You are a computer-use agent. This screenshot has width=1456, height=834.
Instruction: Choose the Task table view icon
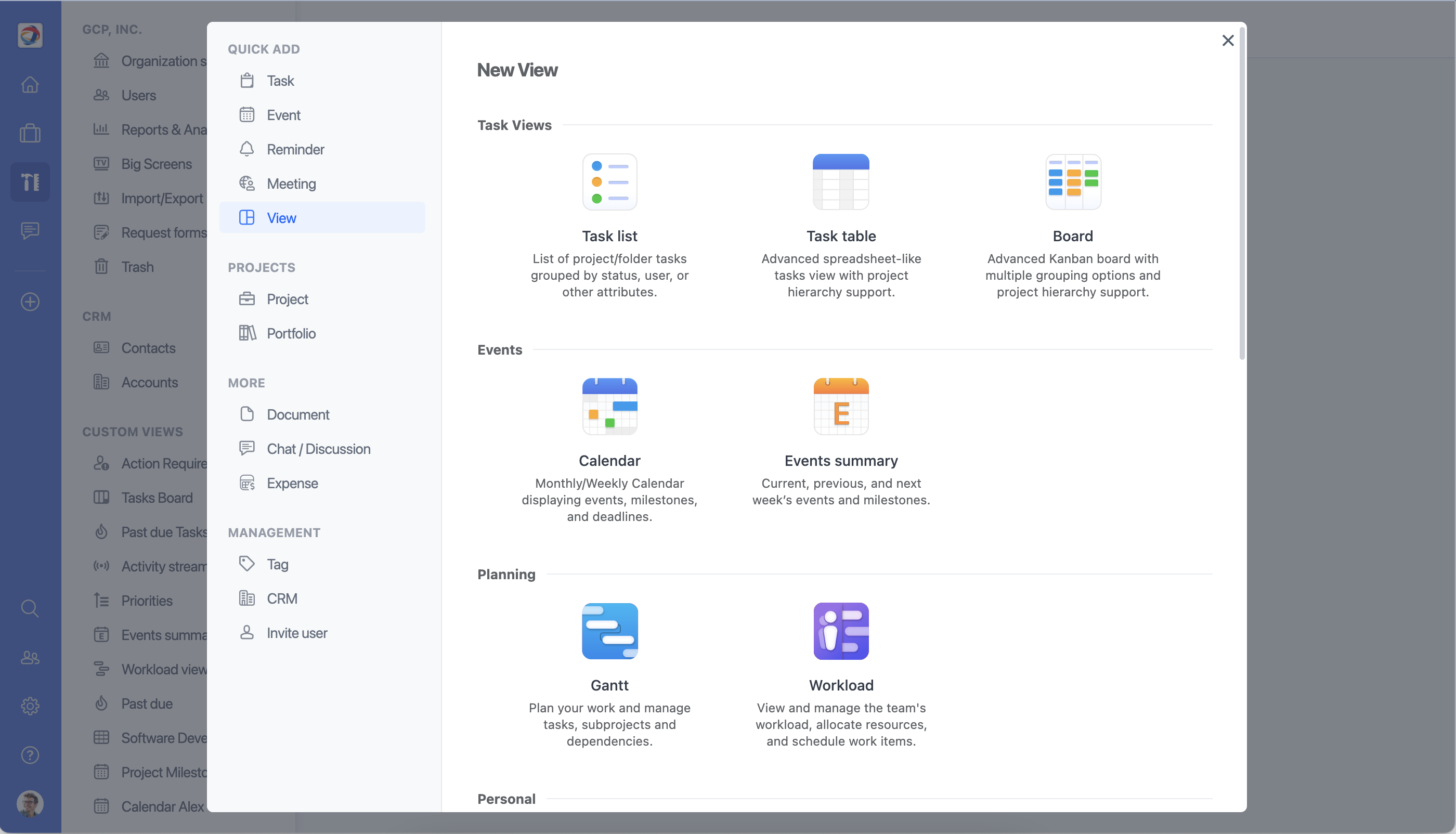841,181
